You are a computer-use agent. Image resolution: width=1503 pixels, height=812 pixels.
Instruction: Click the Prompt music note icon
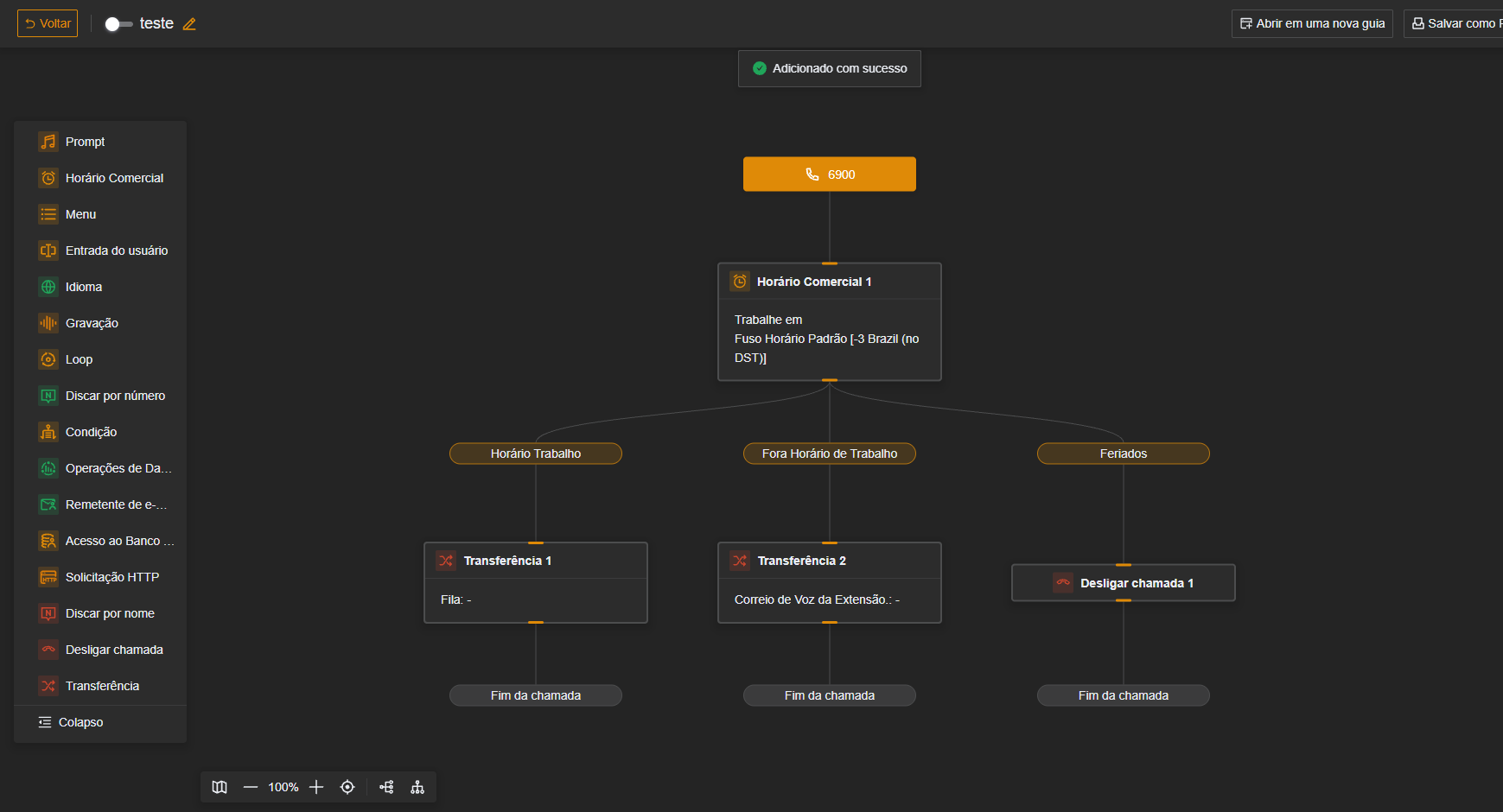[x=48, y=142]
